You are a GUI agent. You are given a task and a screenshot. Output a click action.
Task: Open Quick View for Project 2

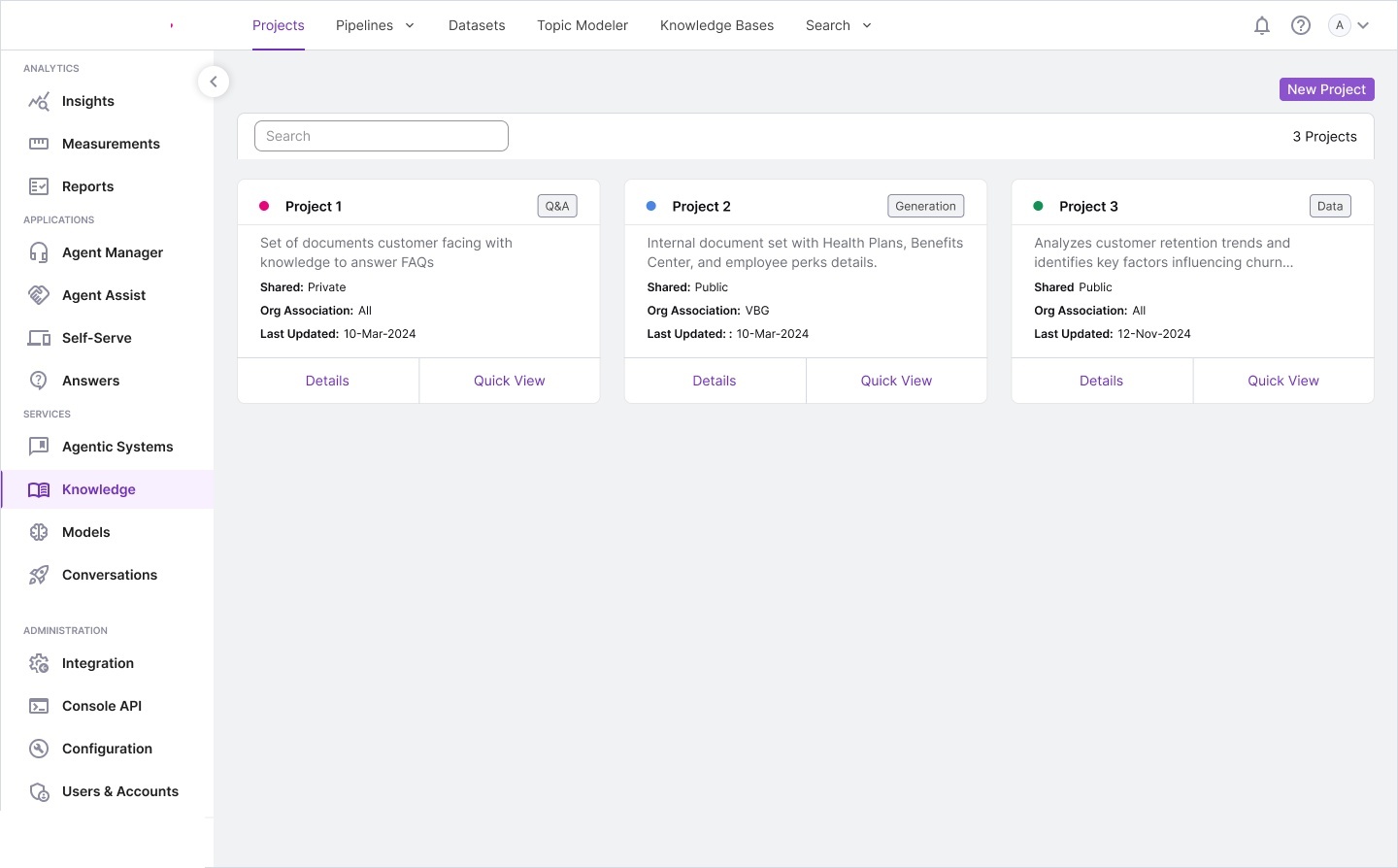click(x=896, y=381)
